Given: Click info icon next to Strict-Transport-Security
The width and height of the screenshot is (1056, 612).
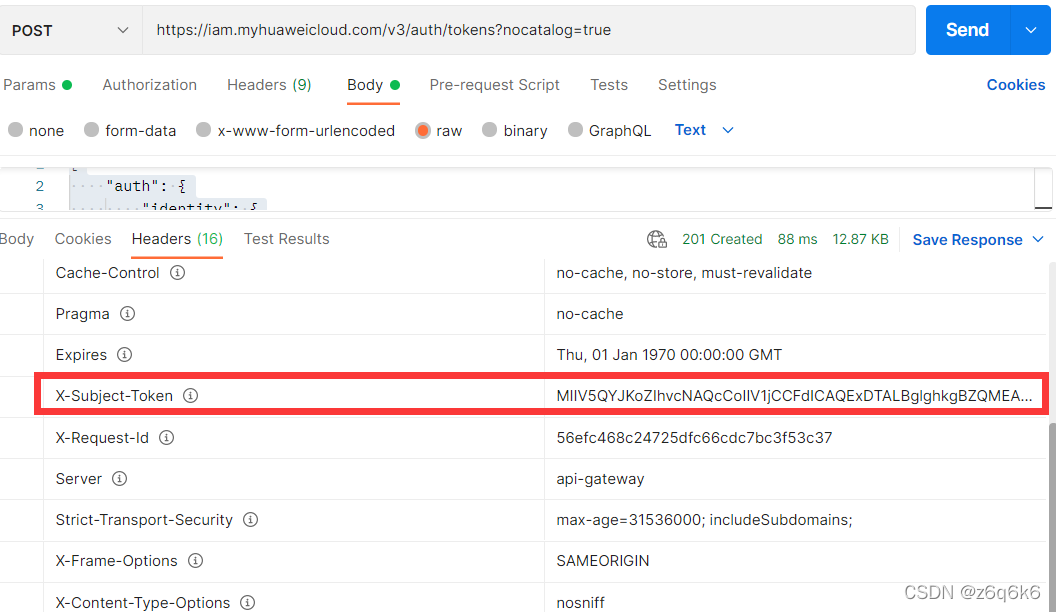Looking at the screenshot, I should click(251, 520).
